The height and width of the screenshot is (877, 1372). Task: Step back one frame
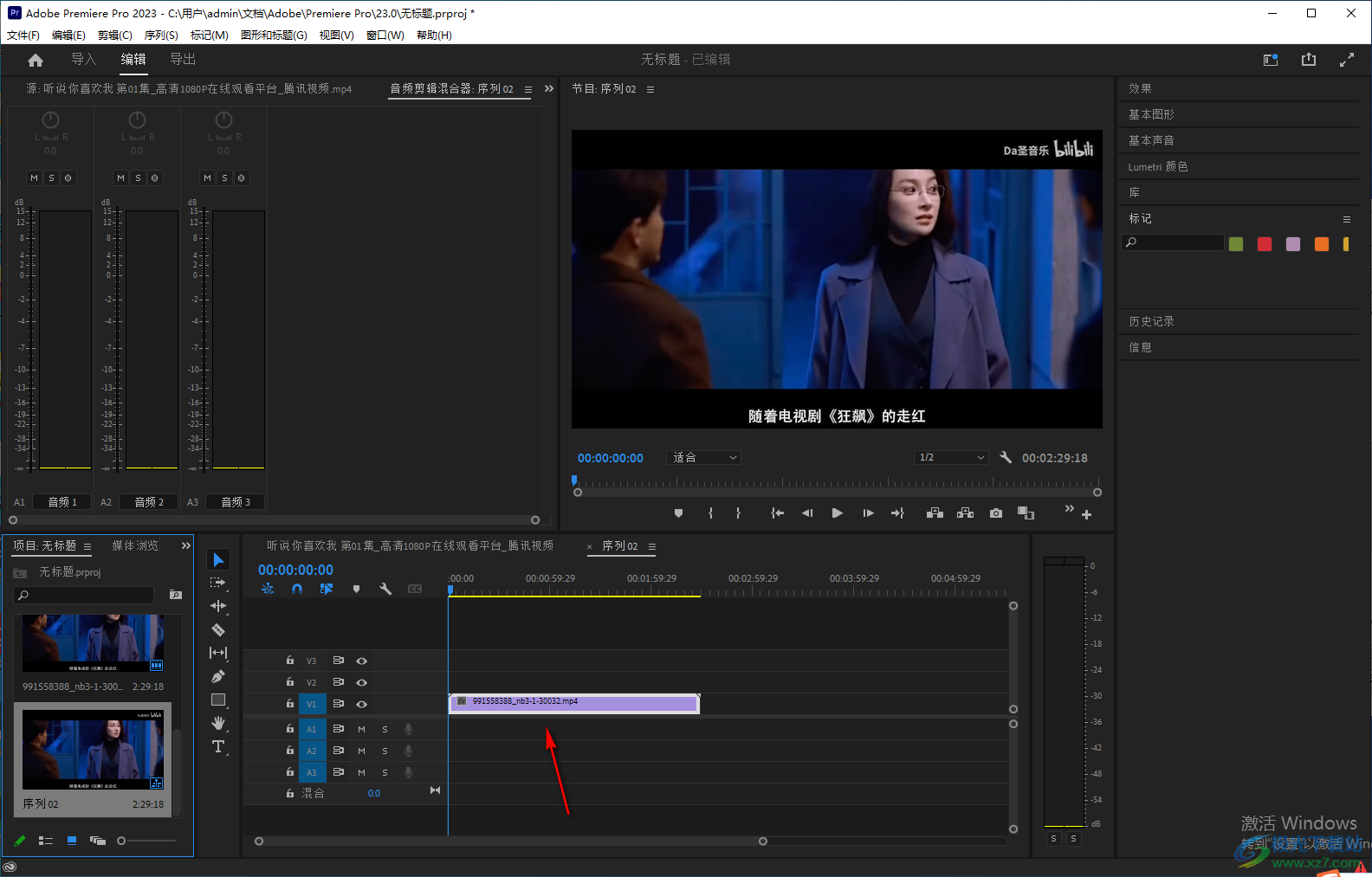tap(807, 513)
